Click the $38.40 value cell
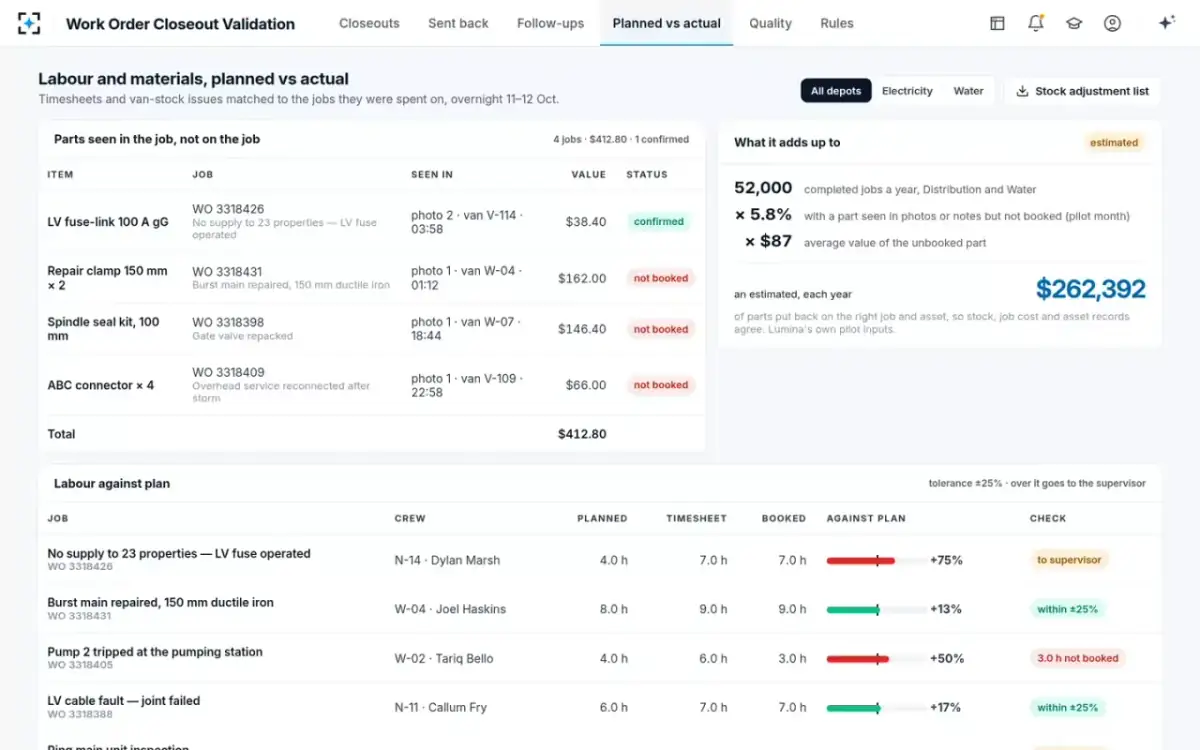The image size is (1200, 750). [585, 222]
